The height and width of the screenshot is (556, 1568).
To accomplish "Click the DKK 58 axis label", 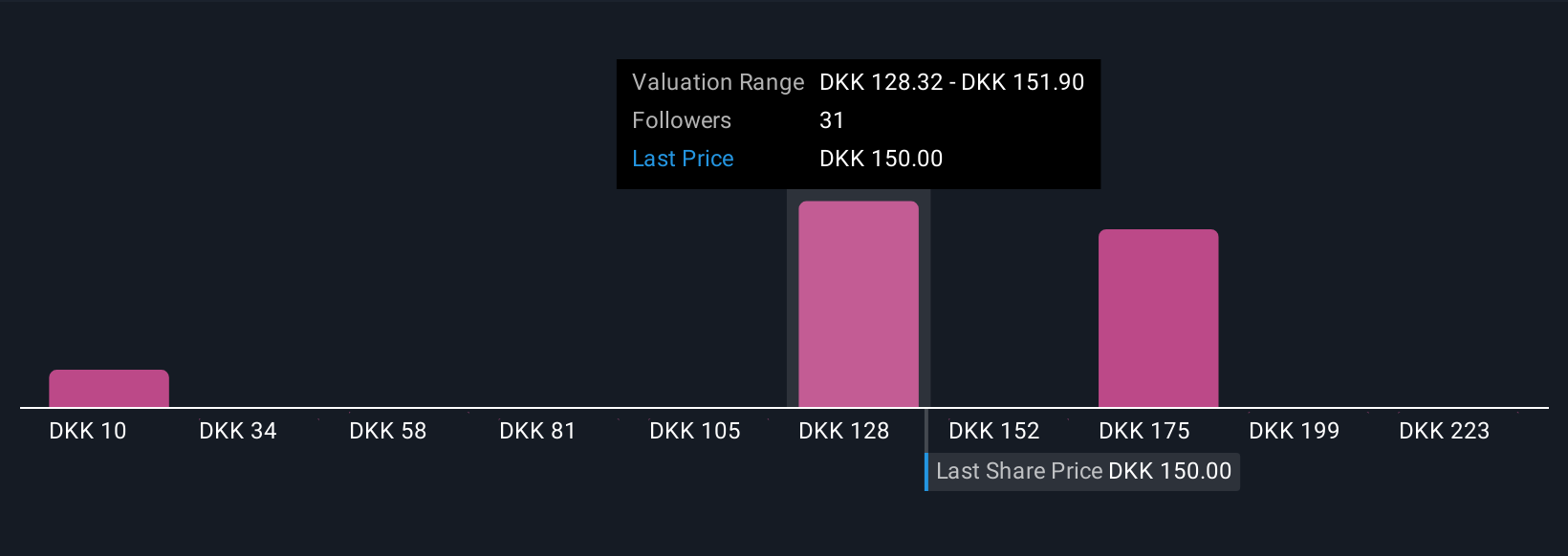I will pyautogui.click(x=388, y=431).
